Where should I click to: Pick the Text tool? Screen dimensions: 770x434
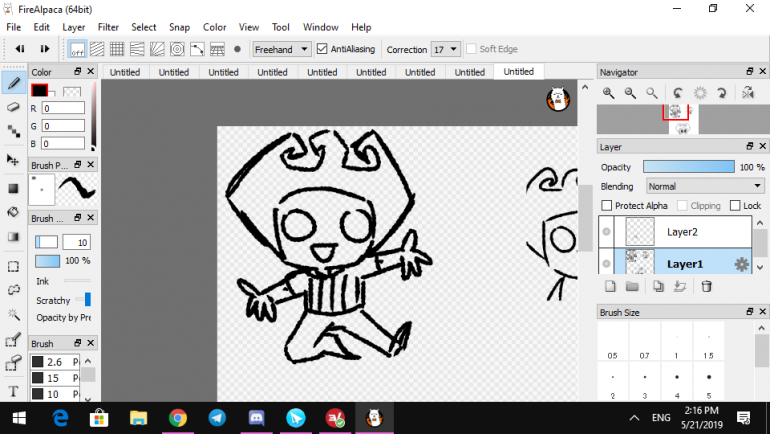pyautogui.click(x=14, y=391)
